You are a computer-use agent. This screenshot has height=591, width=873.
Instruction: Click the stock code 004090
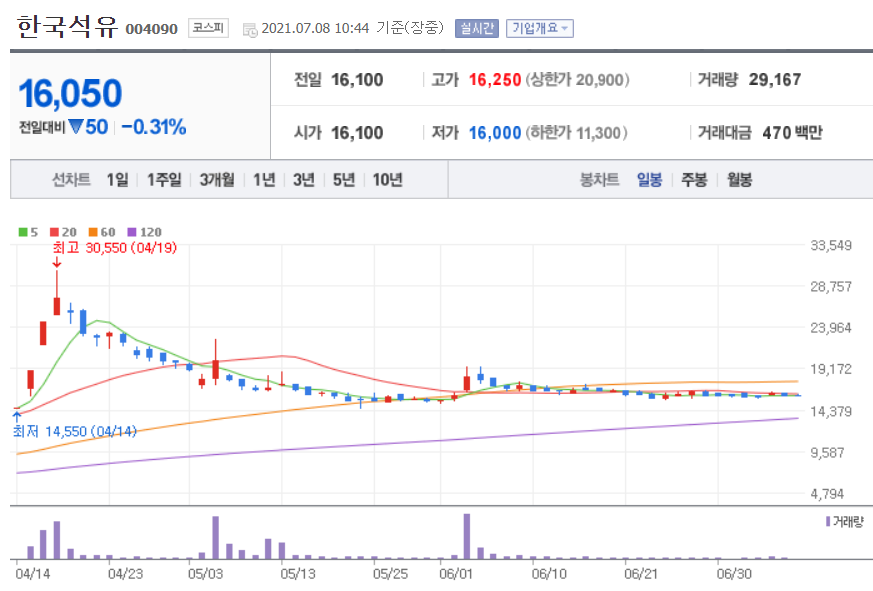click(151, 29)
